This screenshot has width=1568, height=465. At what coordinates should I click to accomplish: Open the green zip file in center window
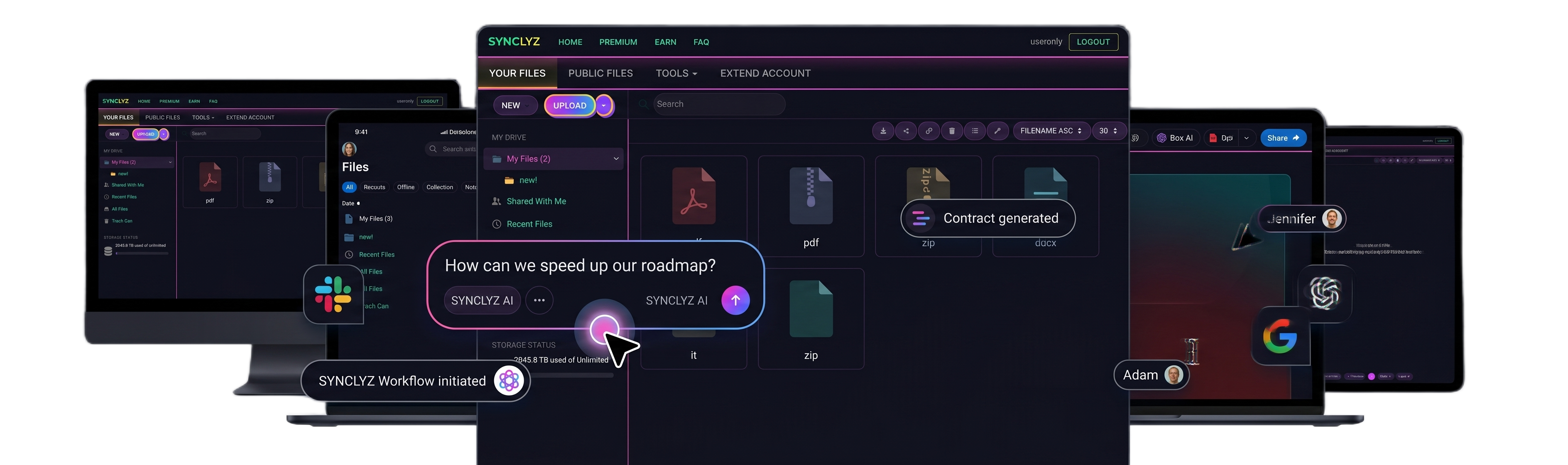pos(811,308)
